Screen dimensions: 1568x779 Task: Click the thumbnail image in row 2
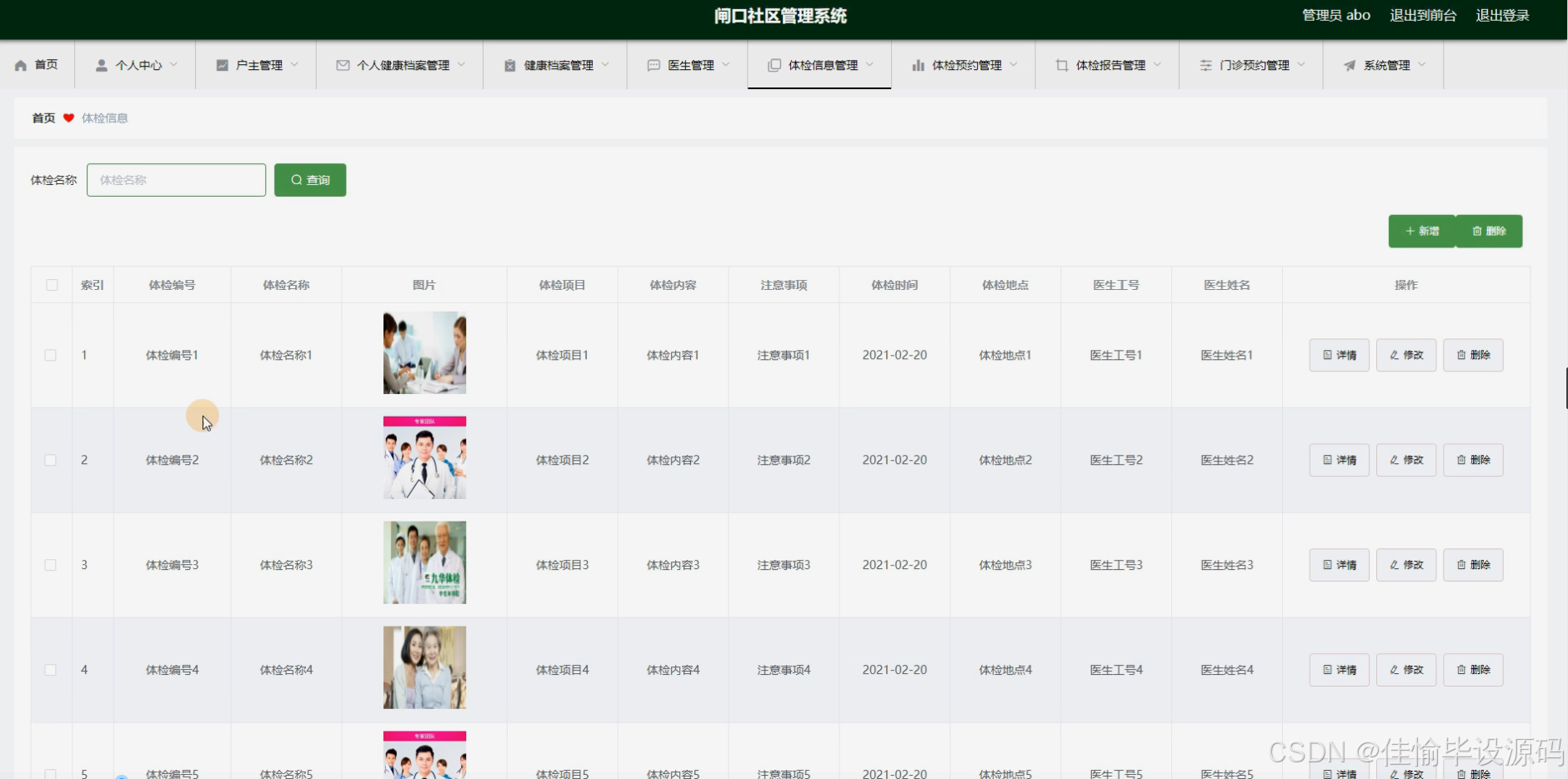[x=424, y=457]
